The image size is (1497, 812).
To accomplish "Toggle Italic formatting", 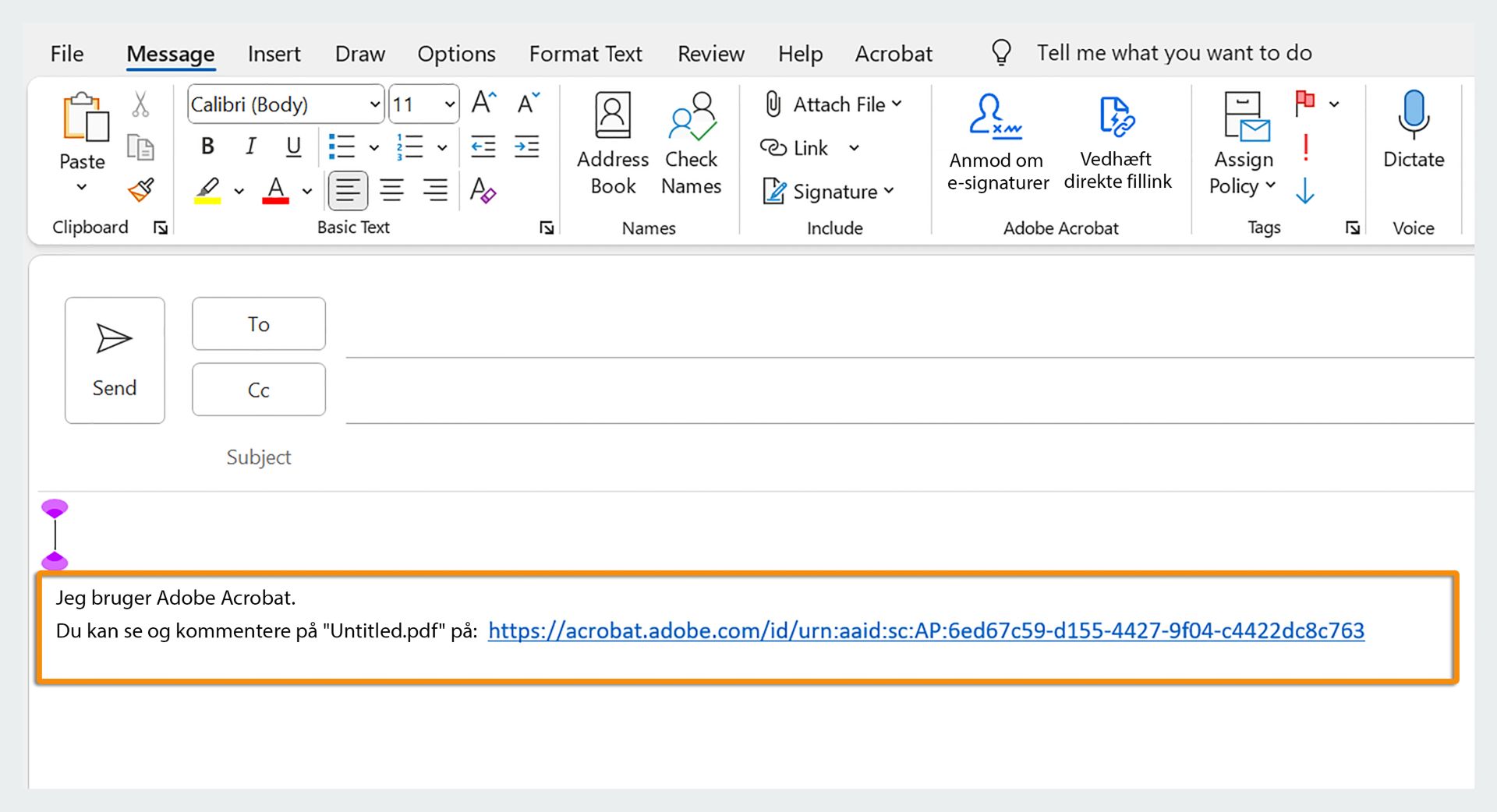I will pyautogui.click(x=250, y=147).
